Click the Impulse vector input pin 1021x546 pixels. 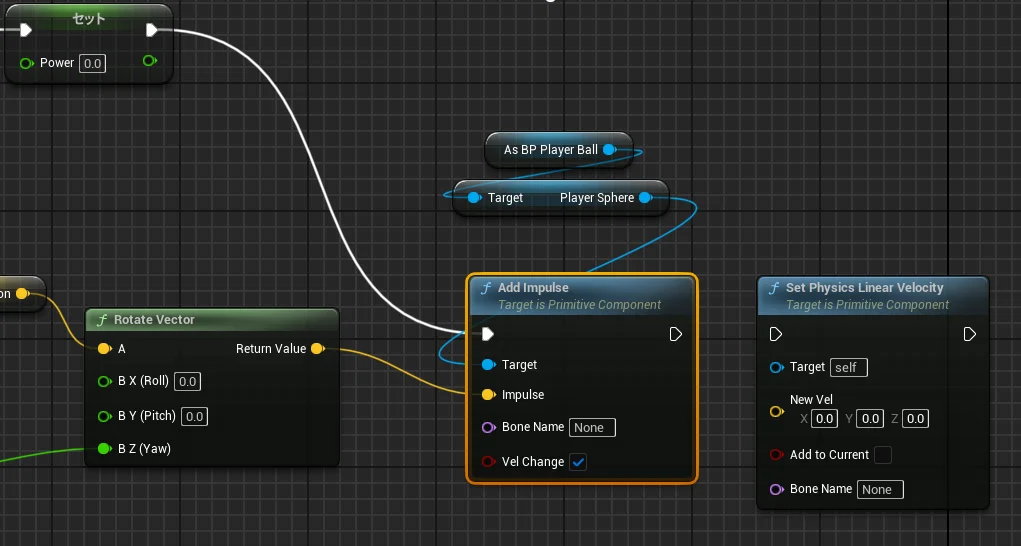[488, 395]
